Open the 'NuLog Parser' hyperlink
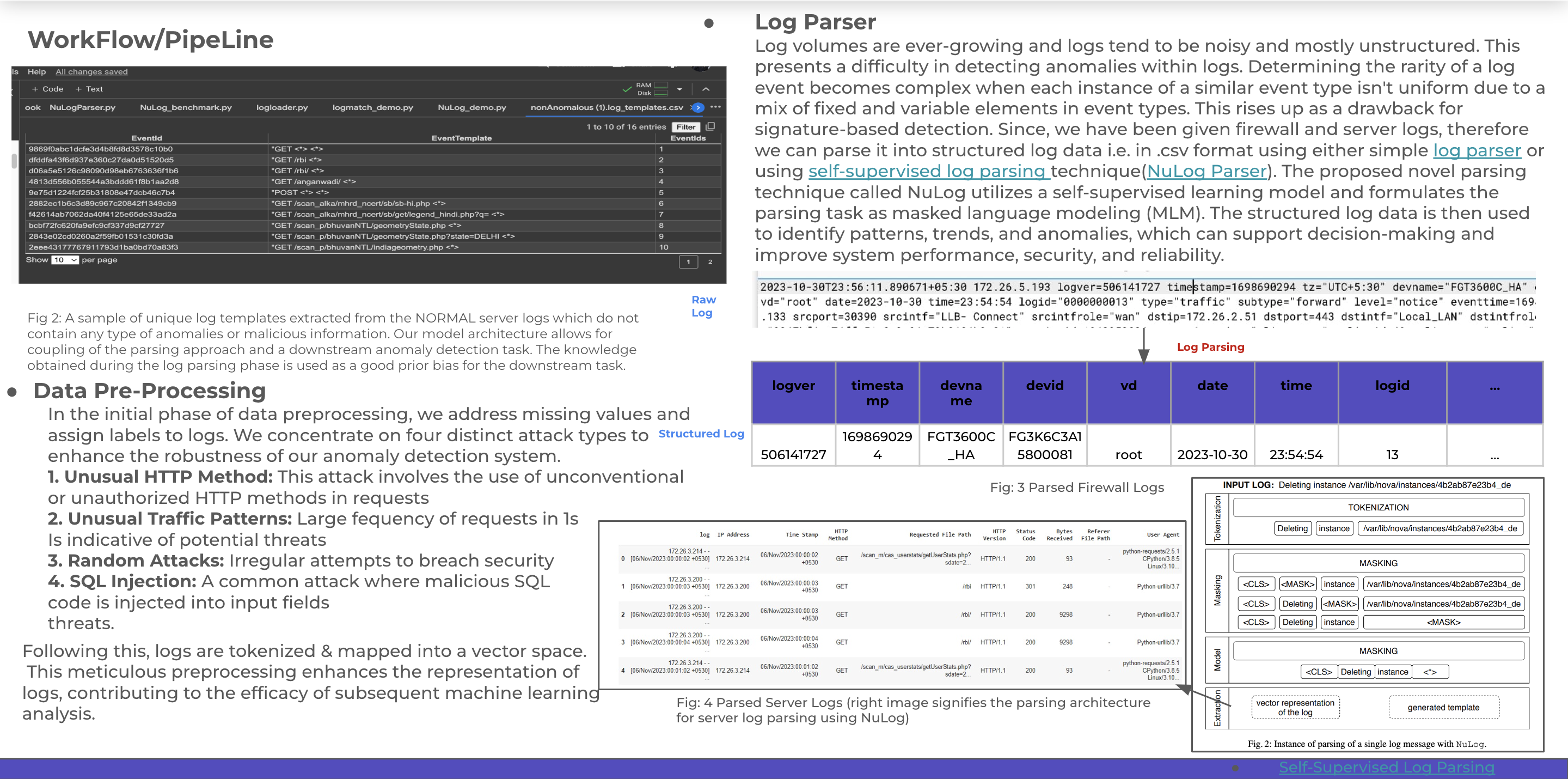 click(1206, 171)
